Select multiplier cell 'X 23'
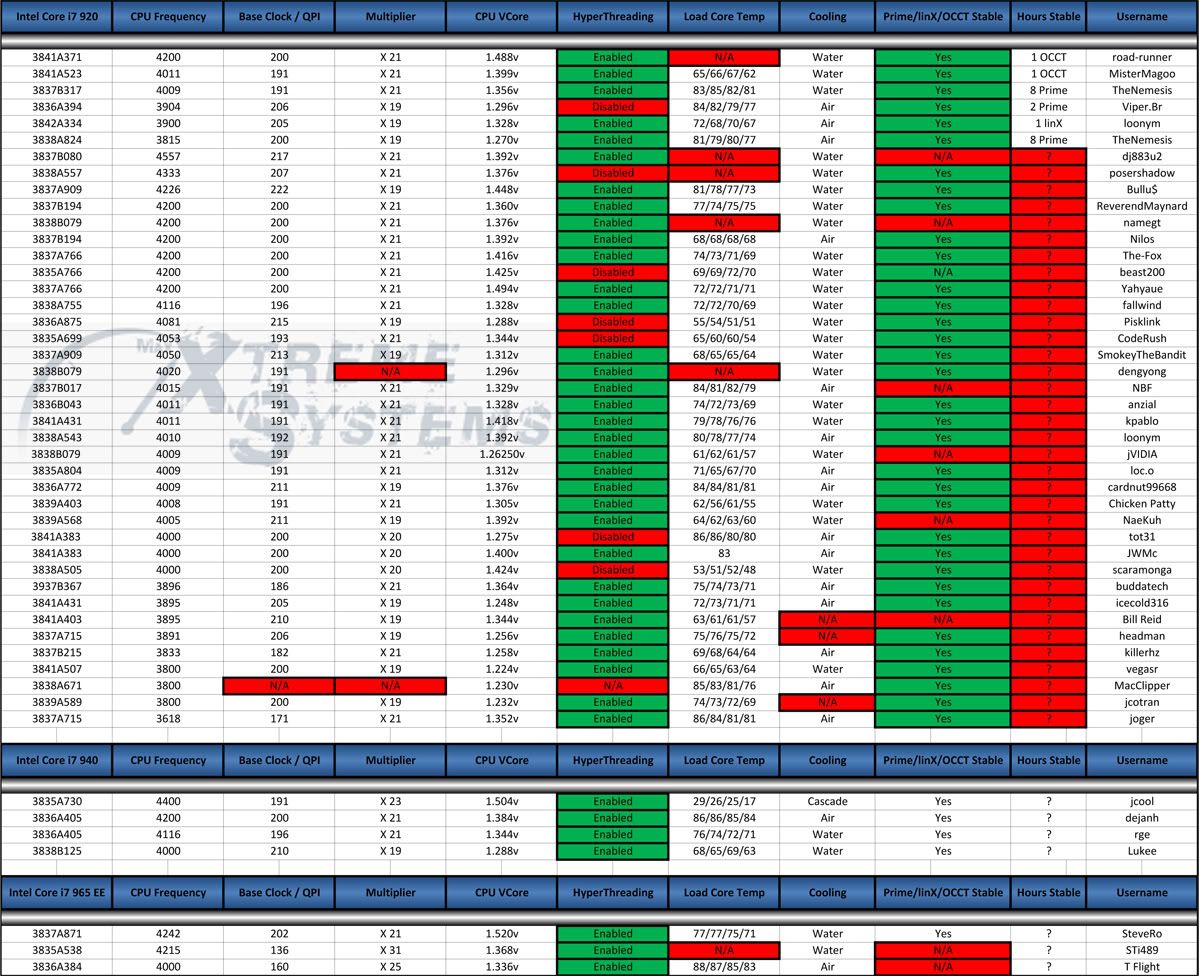 pos(390,802)
